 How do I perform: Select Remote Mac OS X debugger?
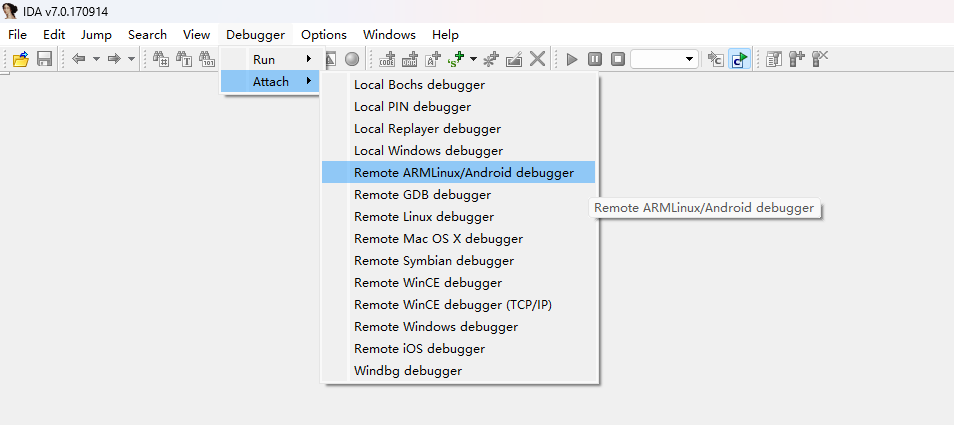pos(459,238)
